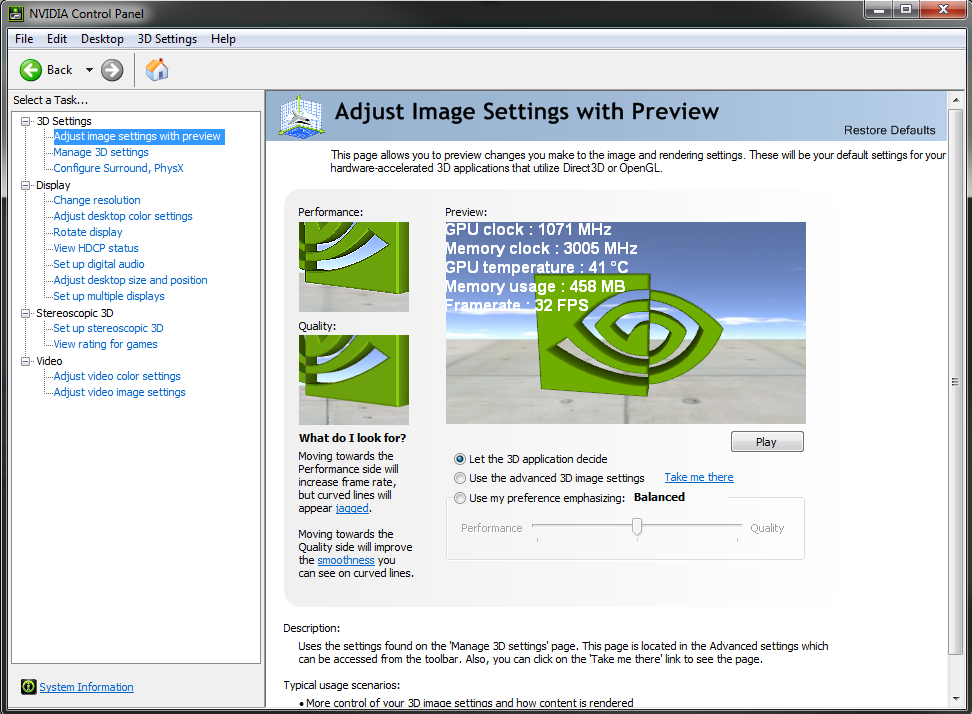Open Adjust video color settings

[117, 377]
